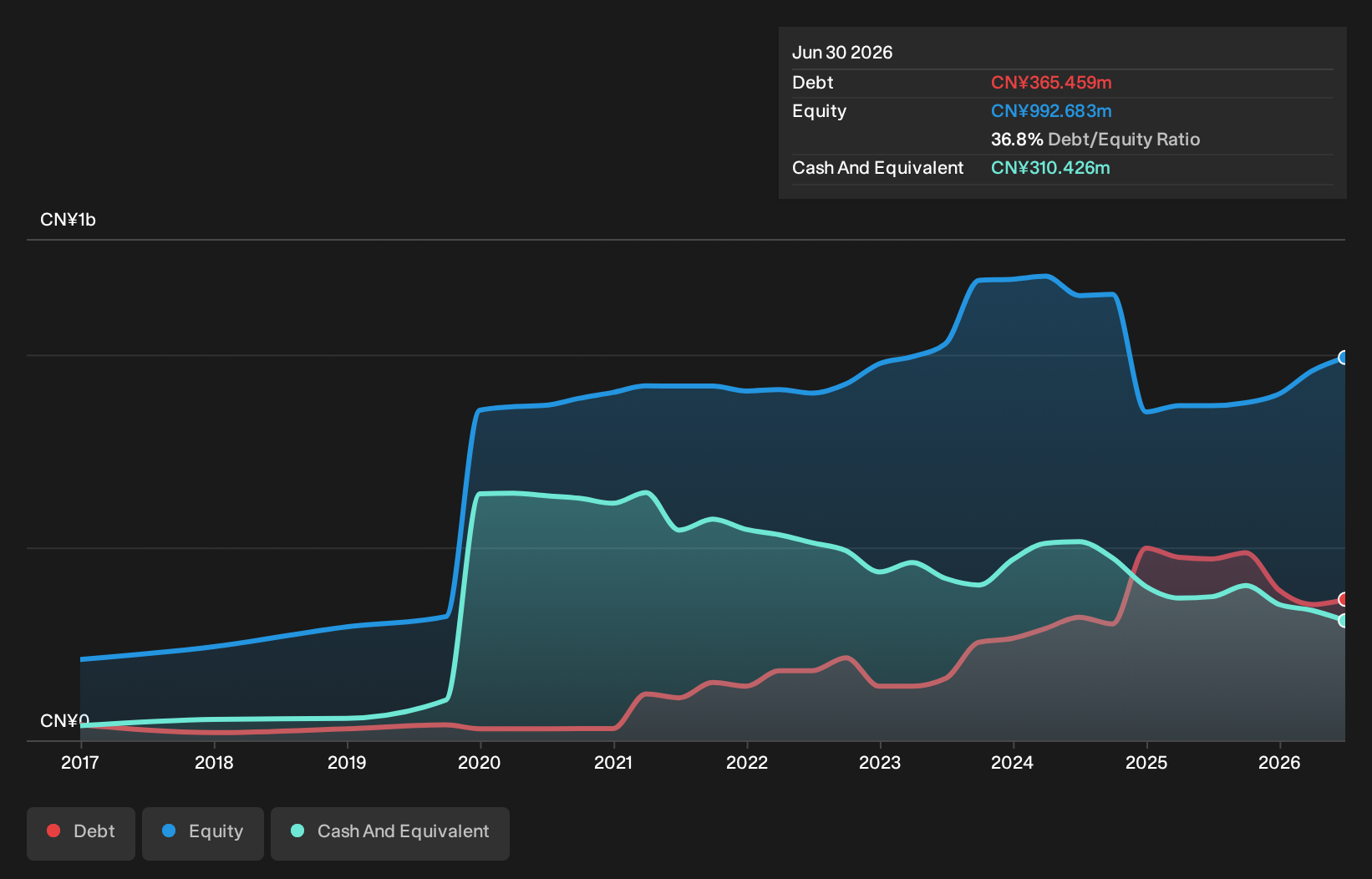Click the Equity row label in tooltip
This screenshot has height=879, width=1372.
coord(820,111)
